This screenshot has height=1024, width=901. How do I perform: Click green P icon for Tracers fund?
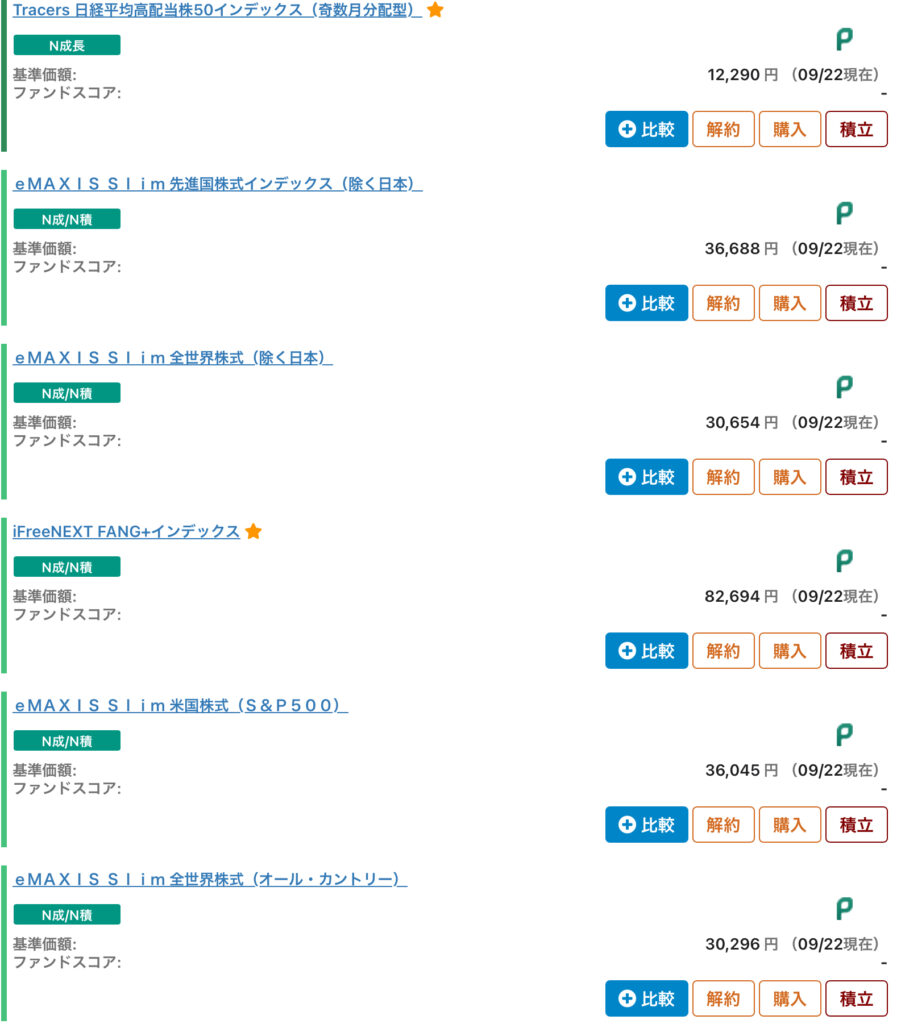[x=844, y=40]
